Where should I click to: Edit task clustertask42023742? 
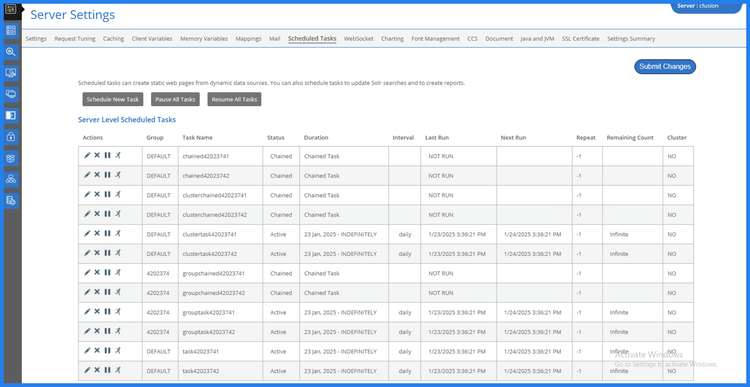87,253
